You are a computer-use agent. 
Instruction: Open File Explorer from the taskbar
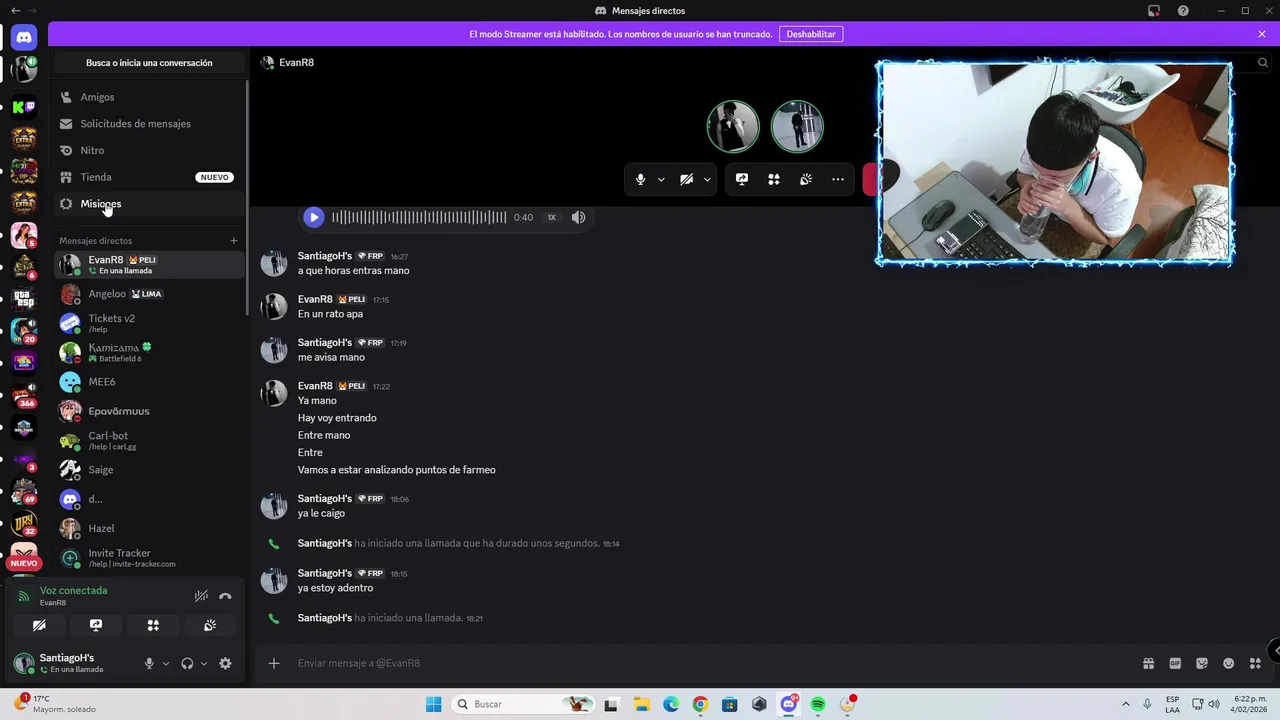coord(641,704)
